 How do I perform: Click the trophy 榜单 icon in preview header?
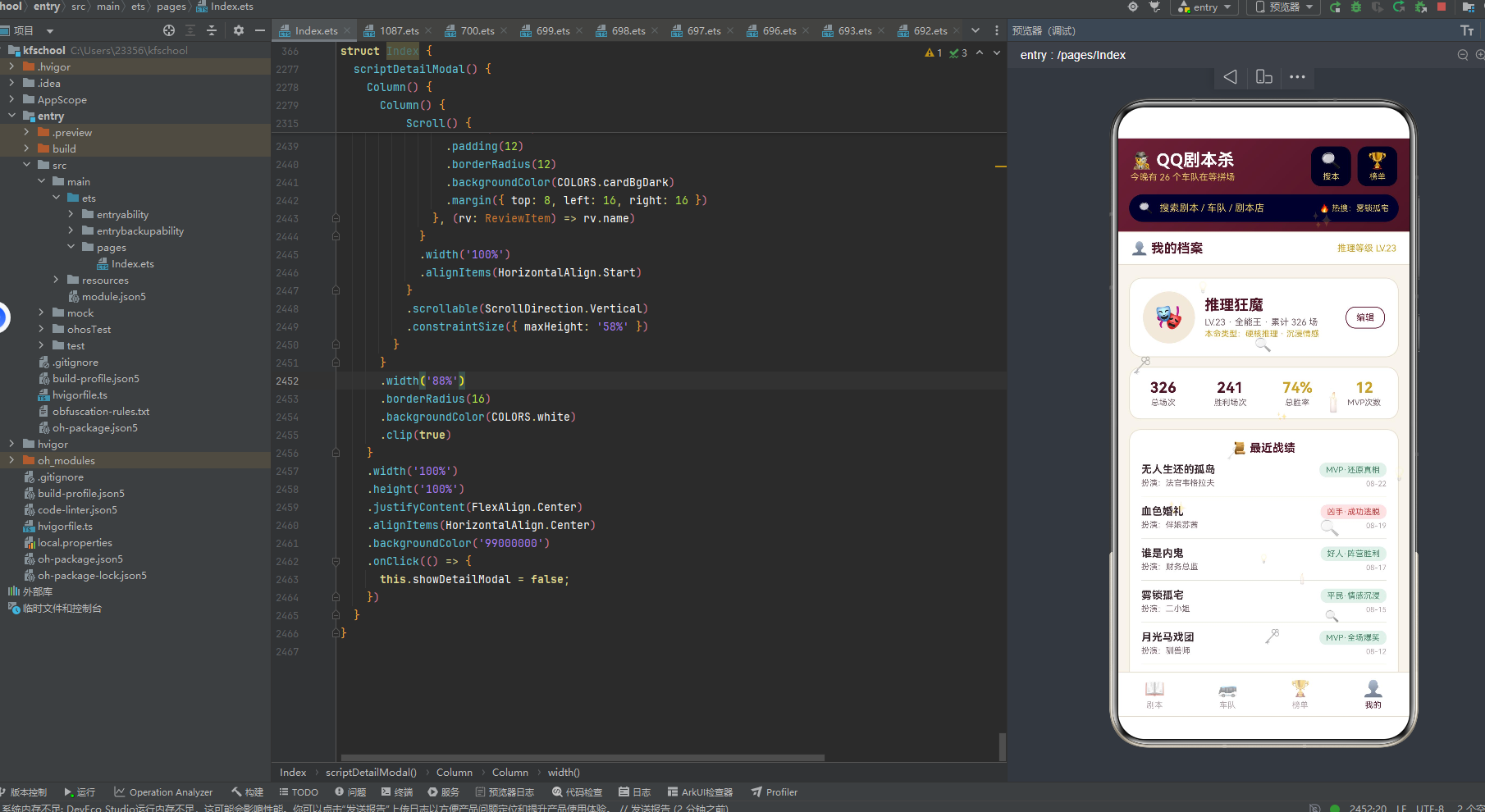click(1377, 165)
